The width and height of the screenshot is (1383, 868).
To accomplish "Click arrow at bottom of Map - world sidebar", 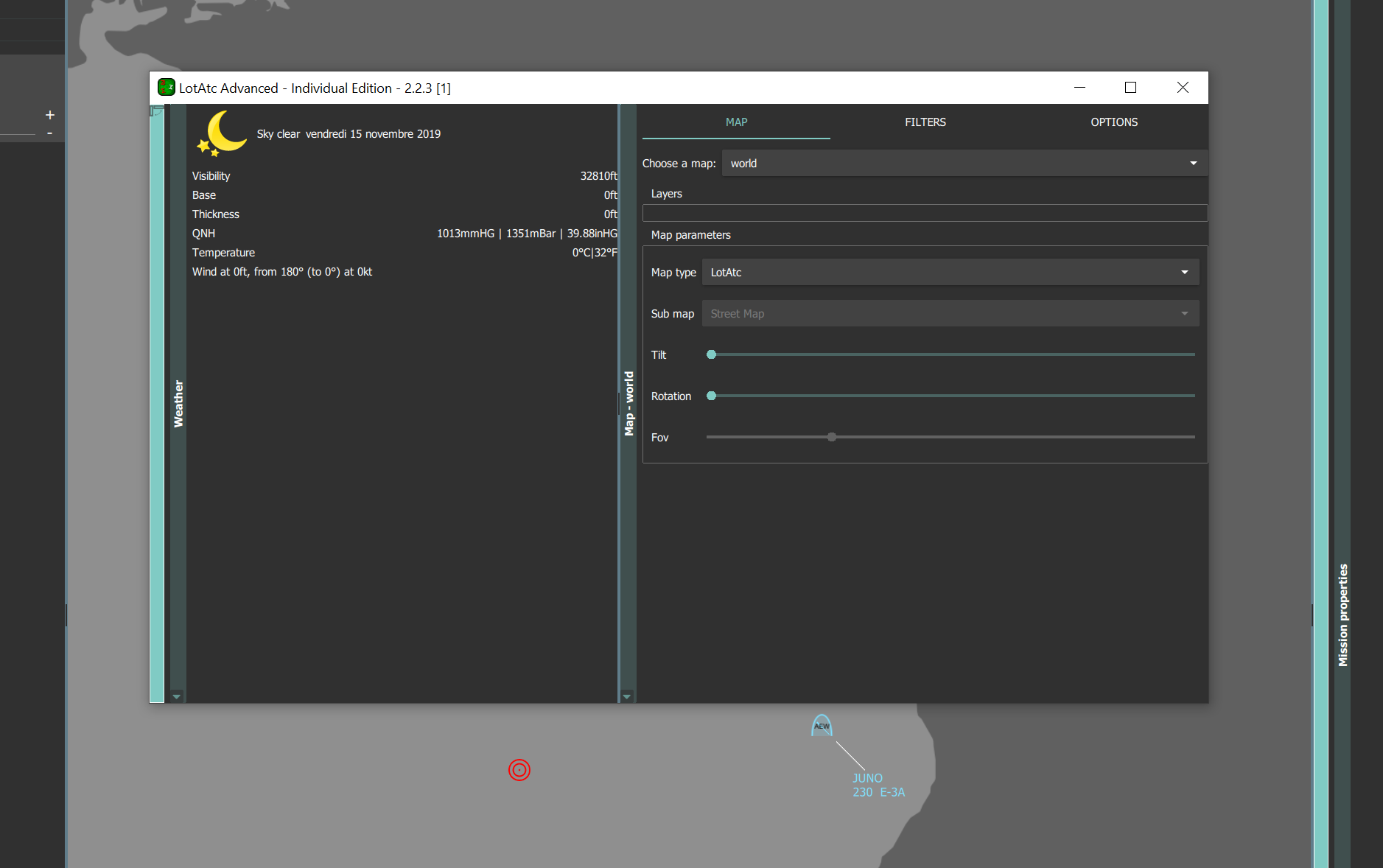I will coord(627,696).
